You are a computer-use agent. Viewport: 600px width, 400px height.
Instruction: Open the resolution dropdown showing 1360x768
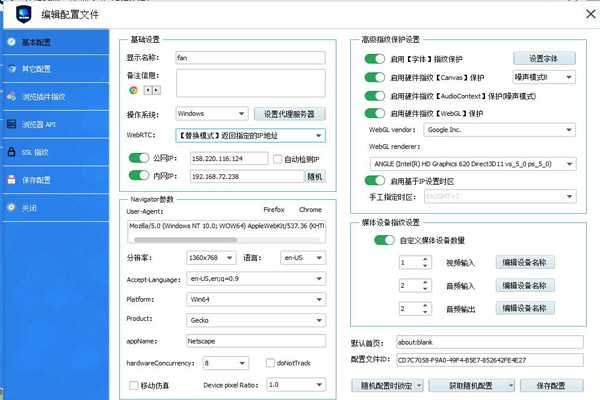click(x=211, y=258)
